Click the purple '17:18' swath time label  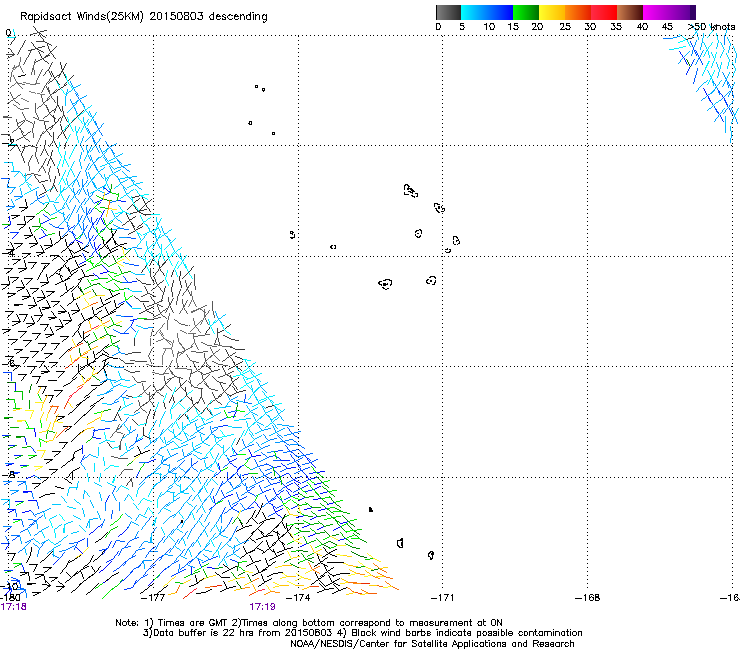point(13,607)
